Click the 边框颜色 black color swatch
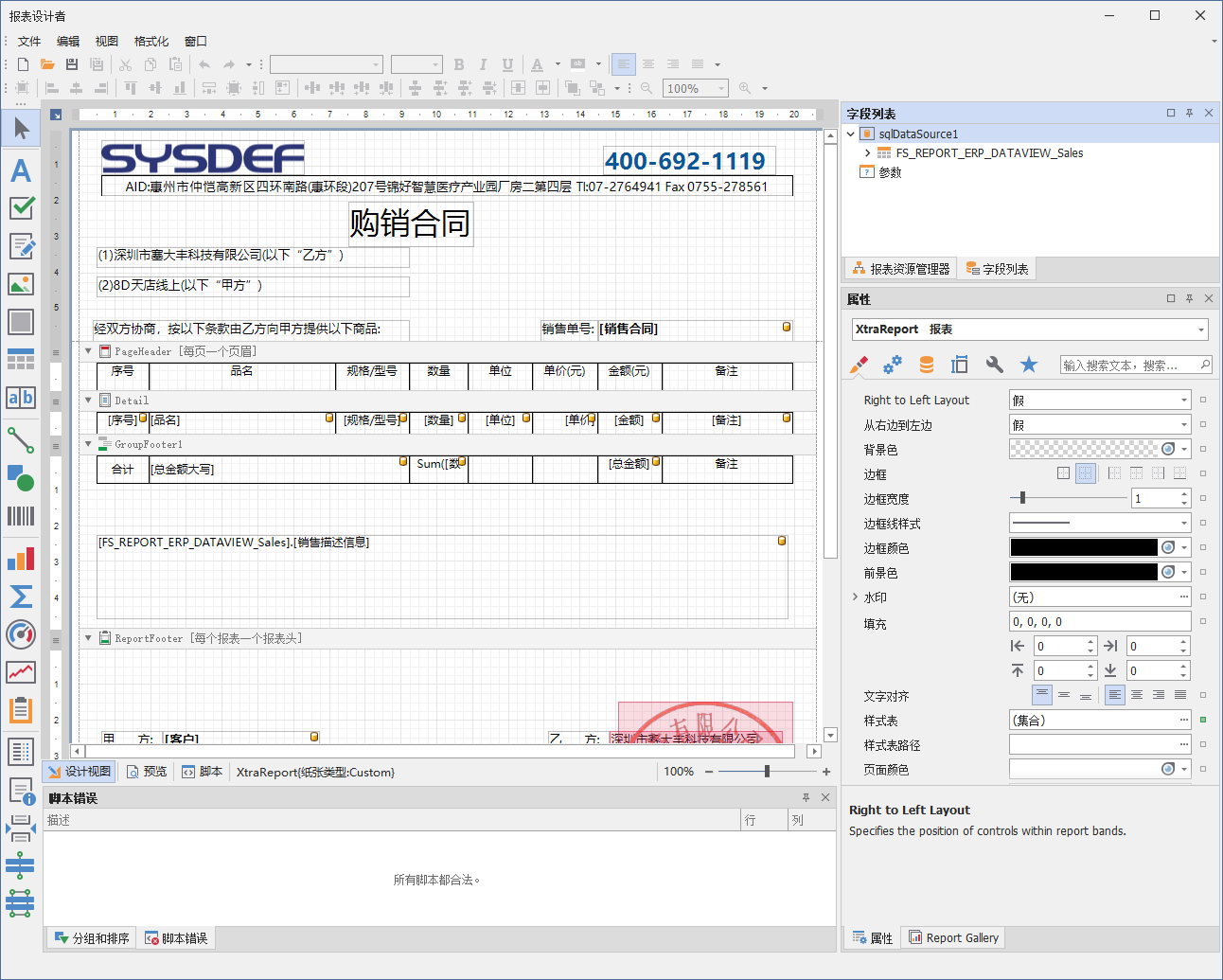1223x980 pixels. point(1083,547)
